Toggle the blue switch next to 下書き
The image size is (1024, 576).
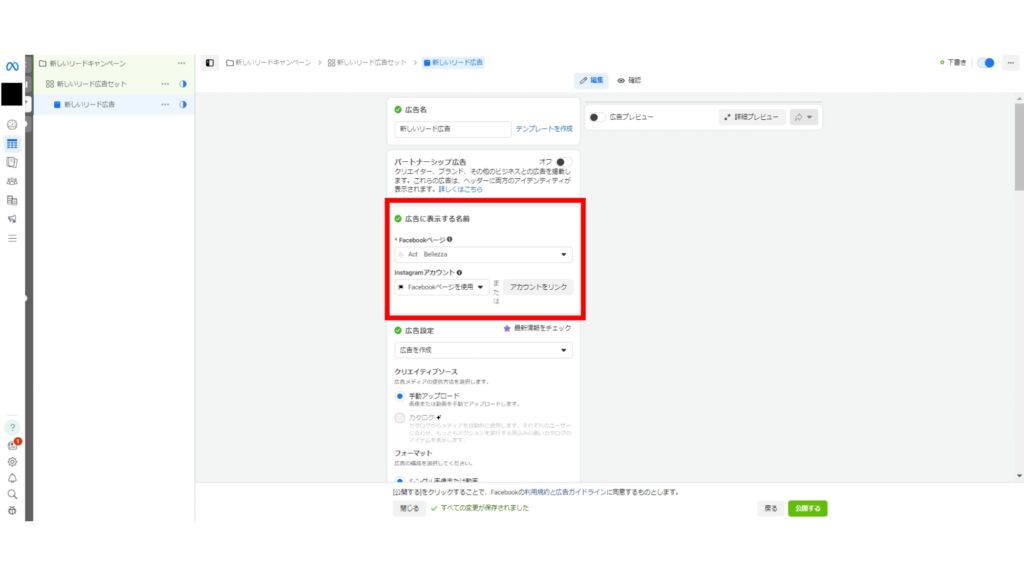pos(985,61)
